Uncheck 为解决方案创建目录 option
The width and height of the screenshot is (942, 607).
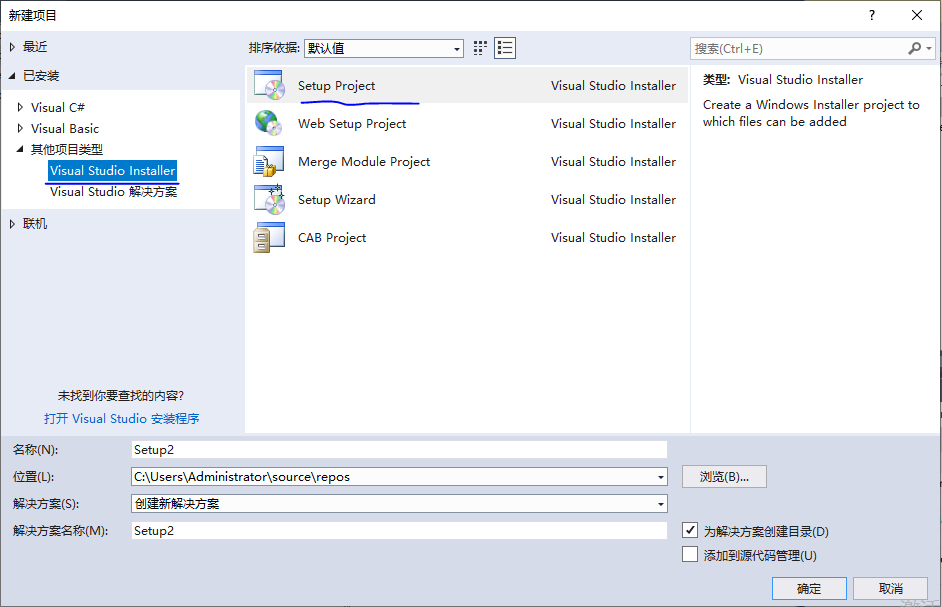pos(690,531)
